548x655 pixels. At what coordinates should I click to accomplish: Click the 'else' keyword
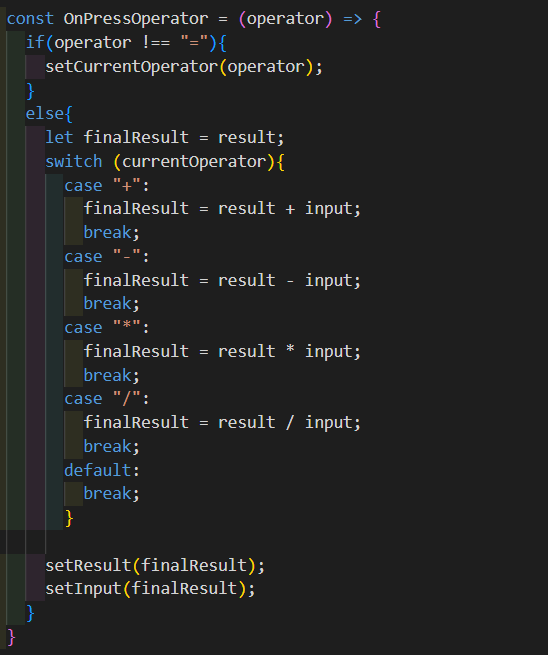coord(45,114)
